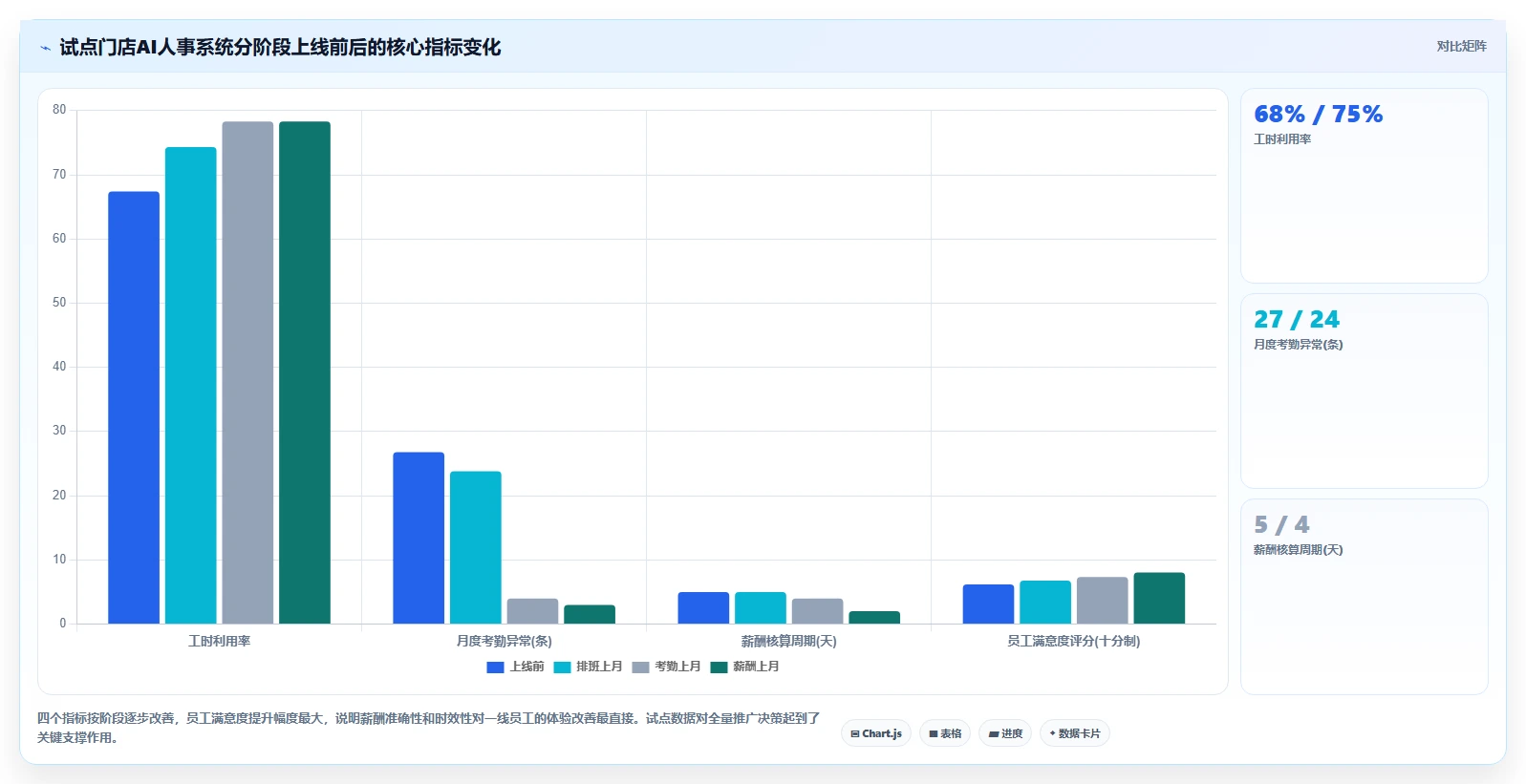Viewport: 1526px width, 784px height.
Task: Click the gray 考勤上月 bar in 工时利用率
Action: click(247, 372)
